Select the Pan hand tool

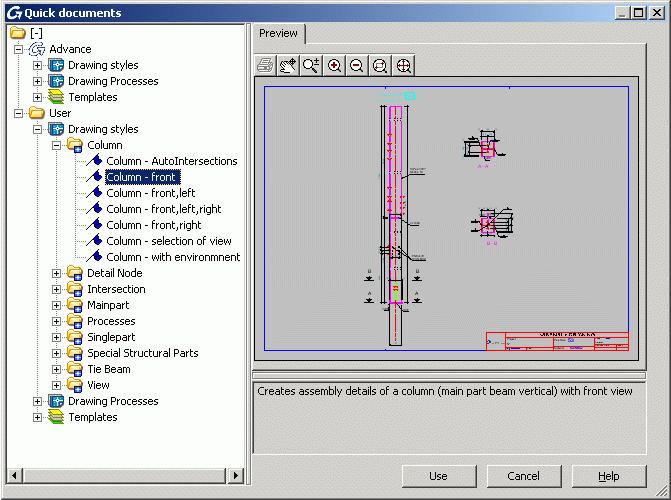pyautogui.click(x=288, y=65)
